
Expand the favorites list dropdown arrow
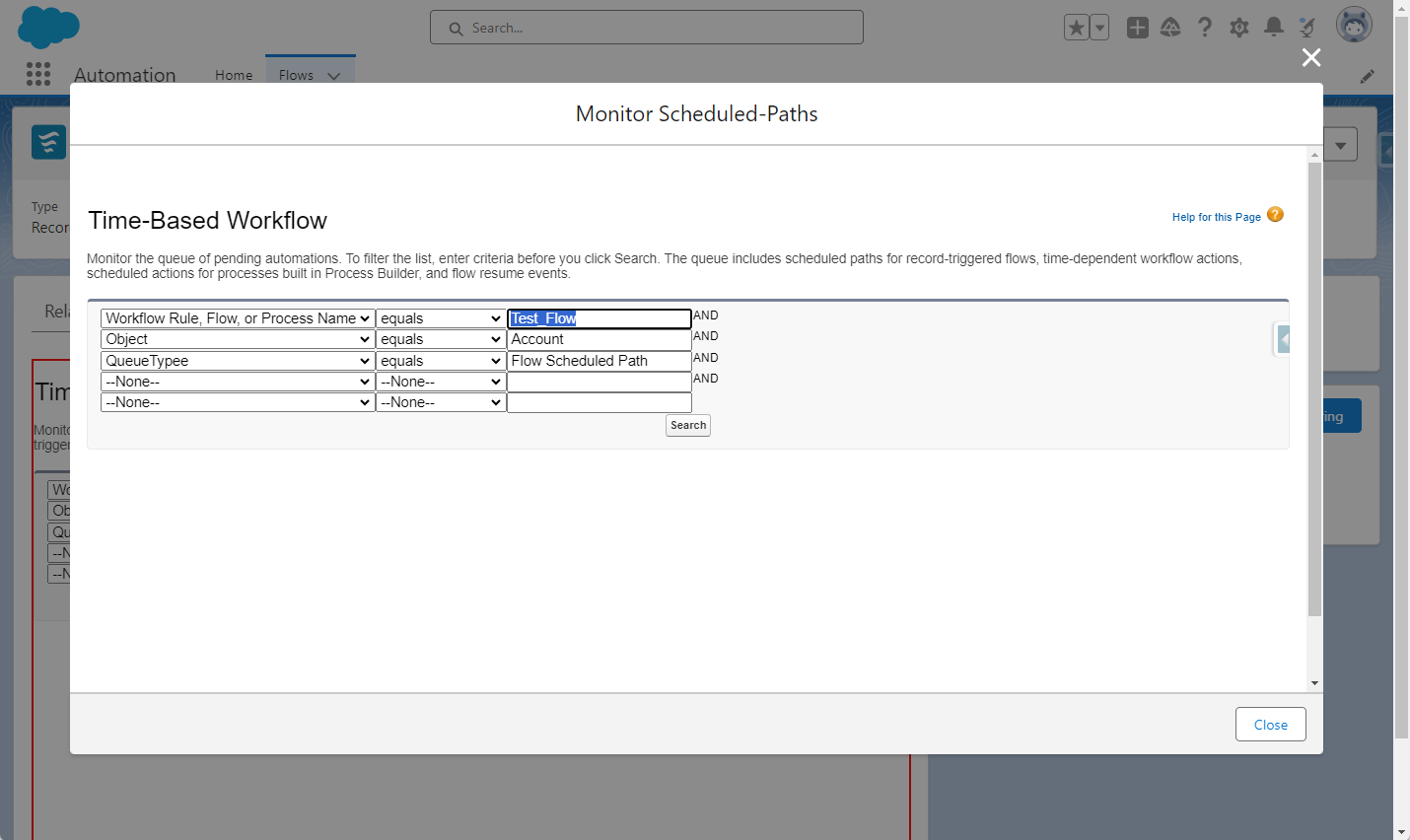[x=1099, y=28]
